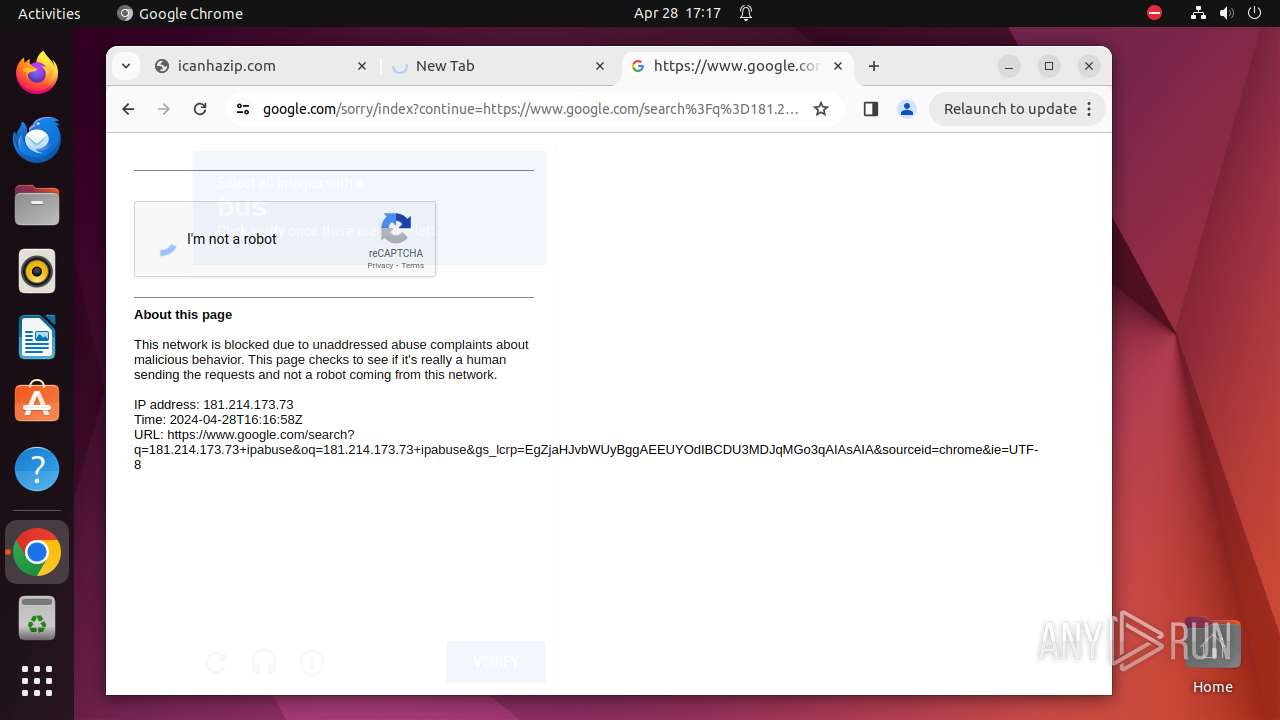Open the Google Chrome app menu

[180, 13]
